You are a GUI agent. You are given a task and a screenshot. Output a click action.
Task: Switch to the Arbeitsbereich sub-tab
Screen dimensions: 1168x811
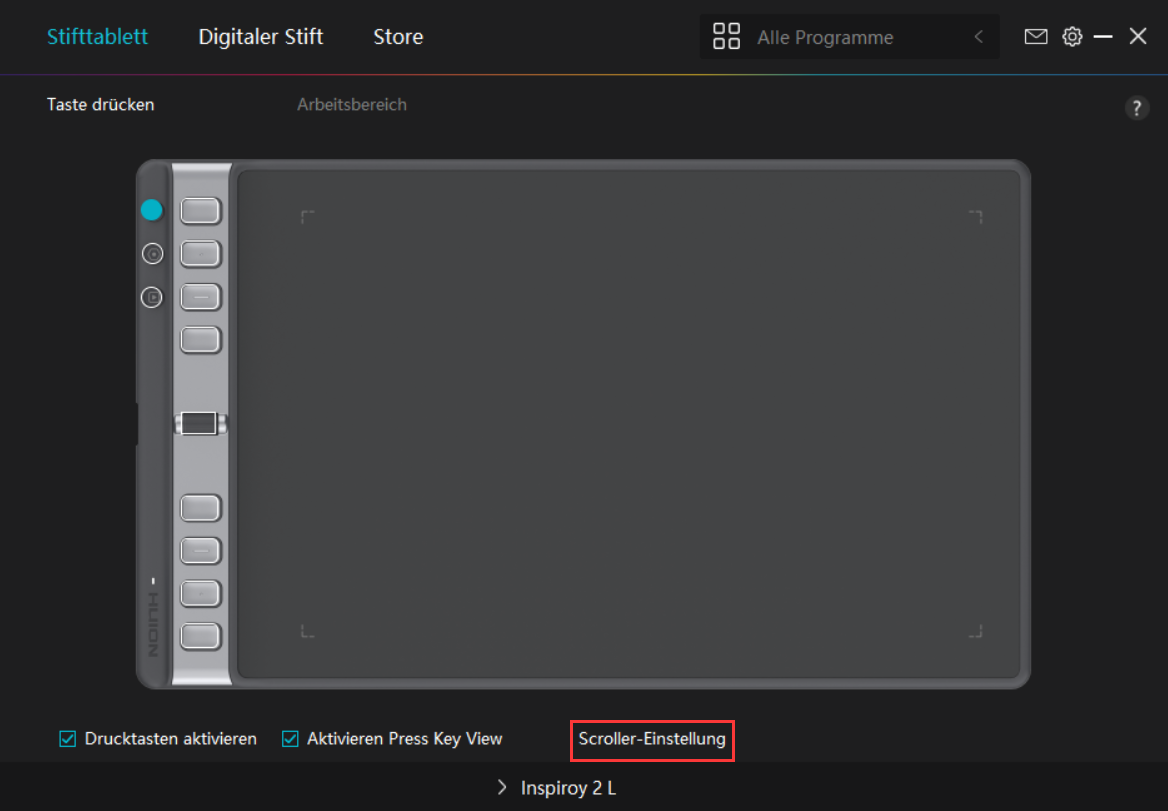click(x=351, y=104)
